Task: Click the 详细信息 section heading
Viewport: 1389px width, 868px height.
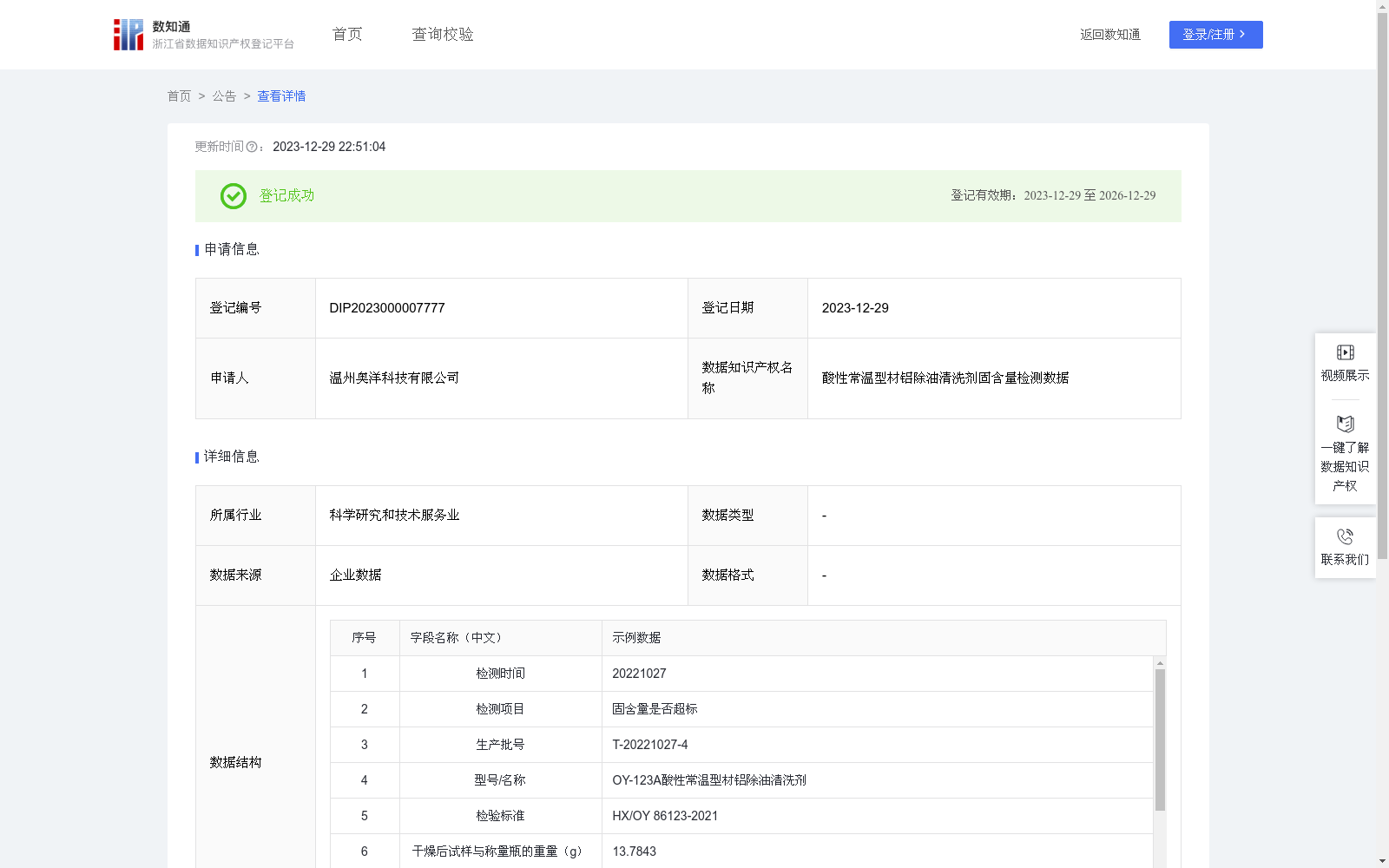Action: click(x=232, y=457)
